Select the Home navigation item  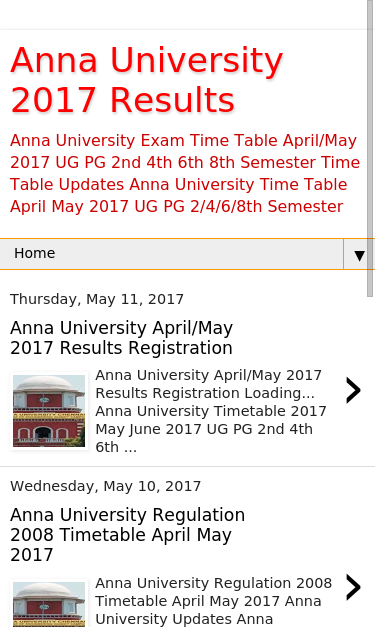(34, 254)
